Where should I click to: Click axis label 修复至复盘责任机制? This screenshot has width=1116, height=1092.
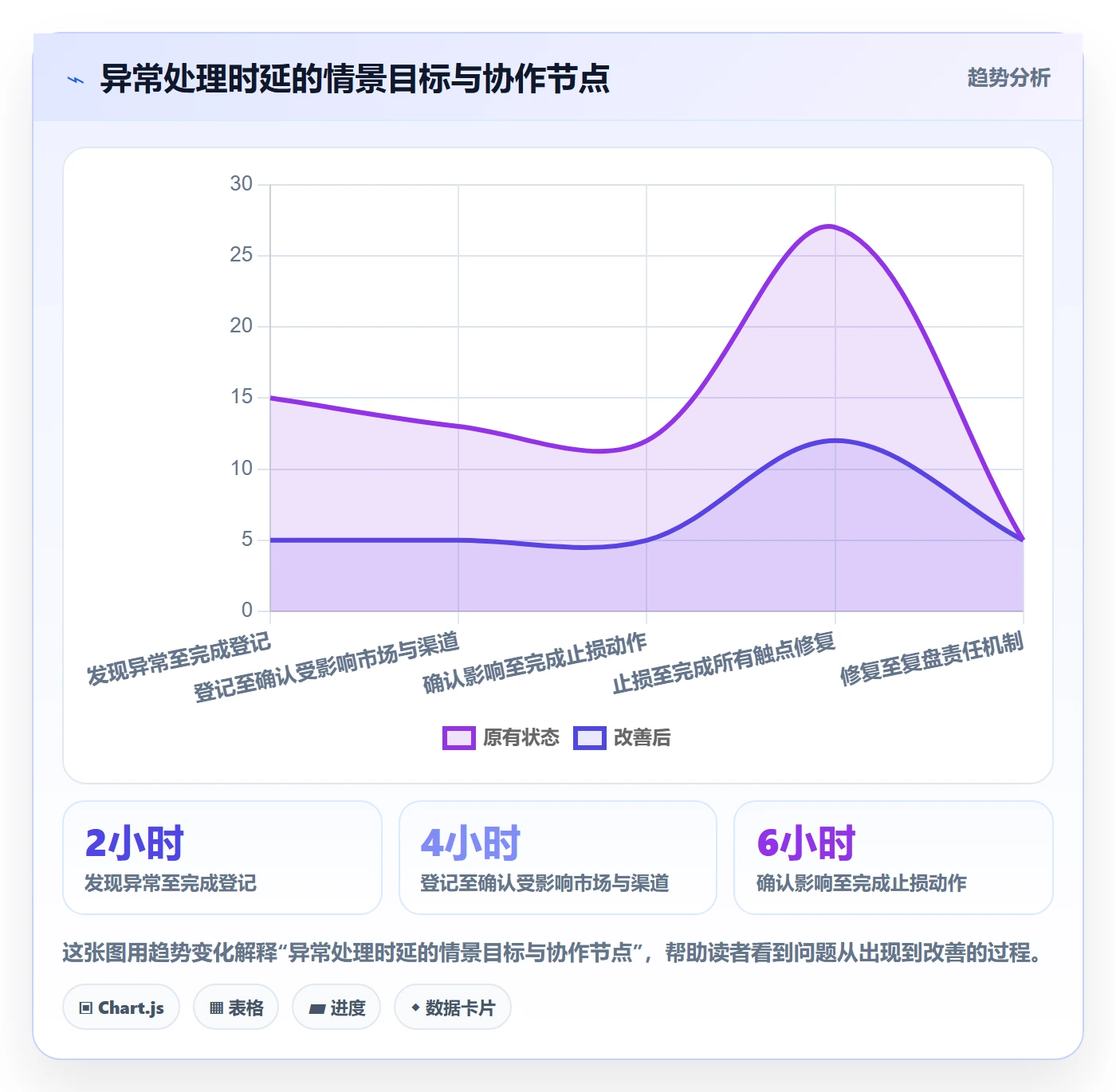[x=931, y=659]
